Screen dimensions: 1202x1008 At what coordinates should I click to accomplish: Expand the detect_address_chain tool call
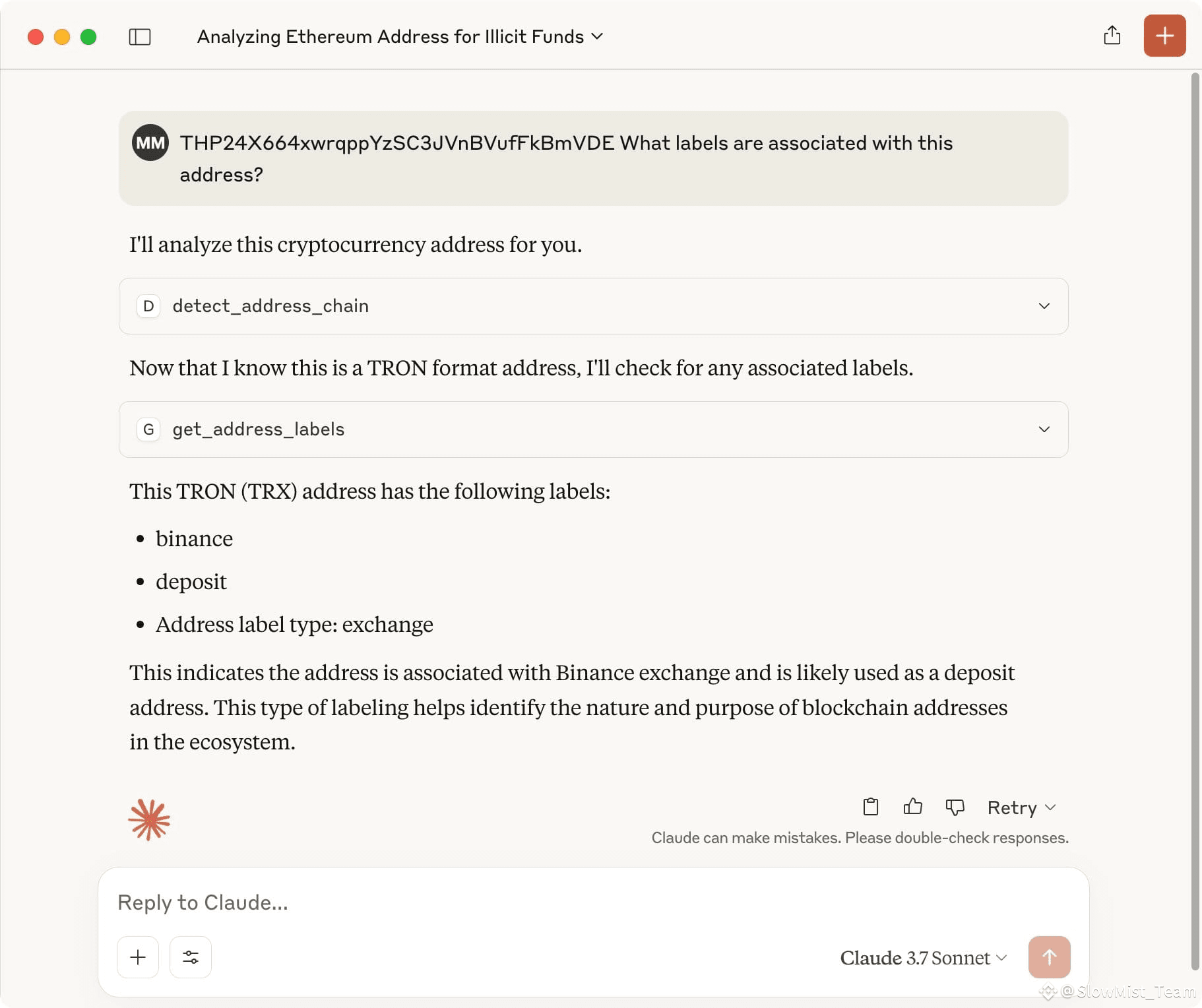point(593,306)
